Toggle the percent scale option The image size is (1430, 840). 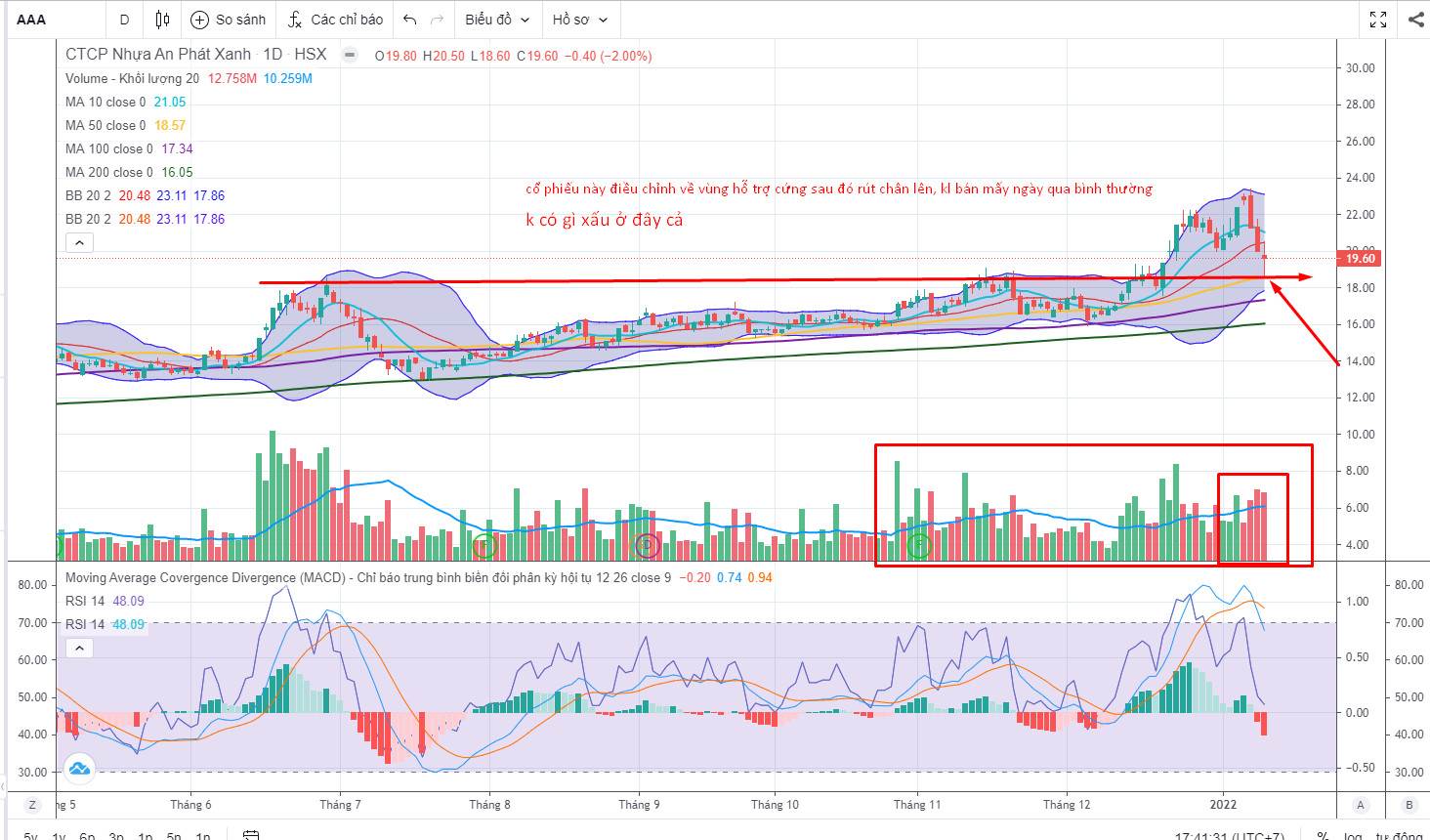tap(1323, 836)
